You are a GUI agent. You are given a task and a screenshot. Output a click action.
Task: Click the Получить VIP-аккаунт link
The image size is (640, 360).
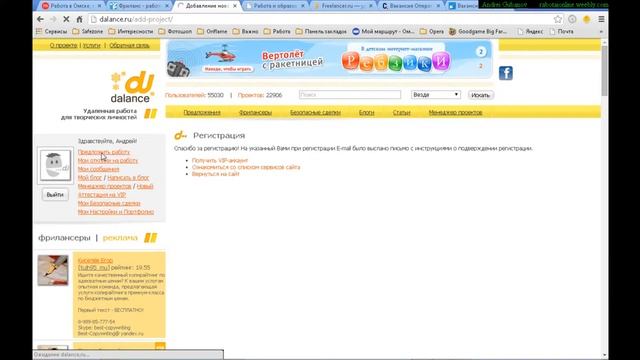(x=220, y=160)
